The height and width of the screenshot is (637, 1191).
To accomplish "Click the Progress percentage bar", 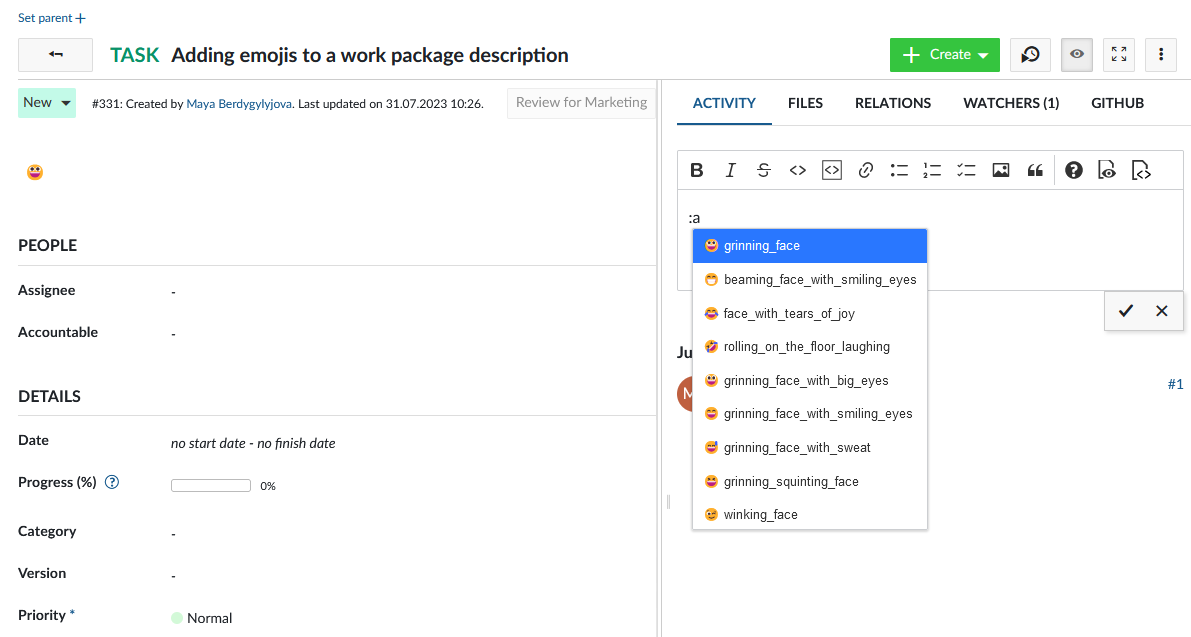I will (210, 486).
